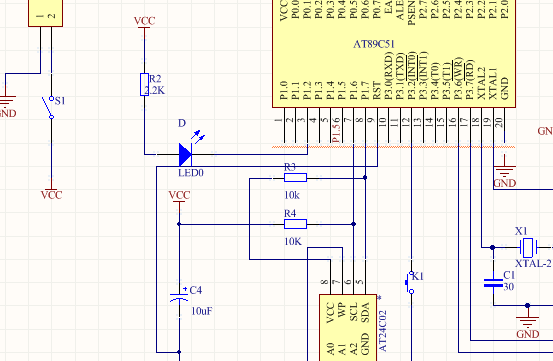Select the two-pin connector at top left

(x=45, y=13)
